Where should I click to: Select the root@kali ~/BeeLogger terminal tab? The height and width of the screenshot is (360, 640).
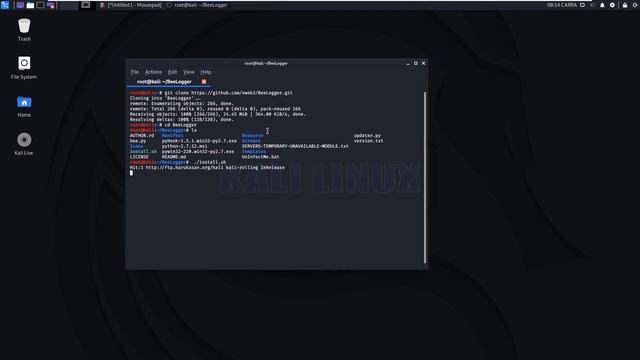(x=164, y=82)
